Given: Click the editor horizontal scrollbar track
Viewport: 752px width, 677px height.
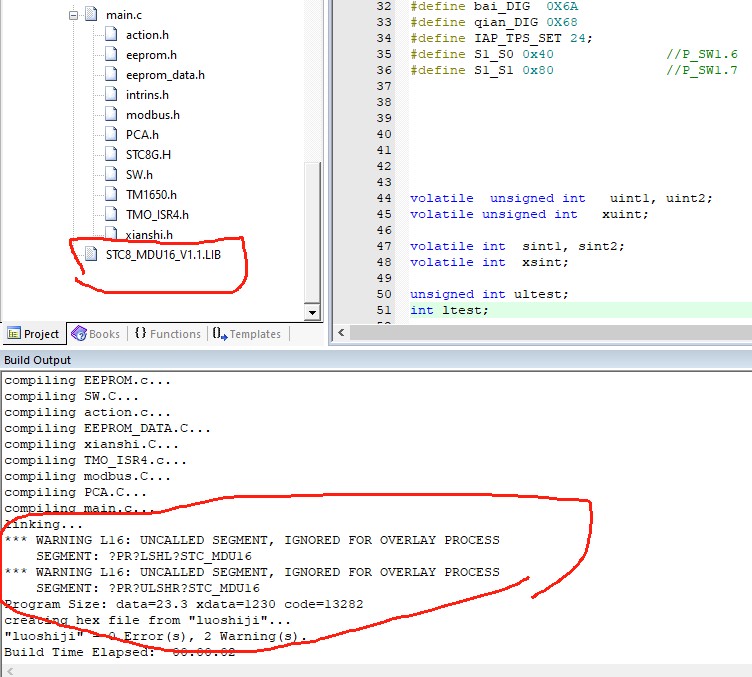Looking at the screenshot, I should point(551,333).
